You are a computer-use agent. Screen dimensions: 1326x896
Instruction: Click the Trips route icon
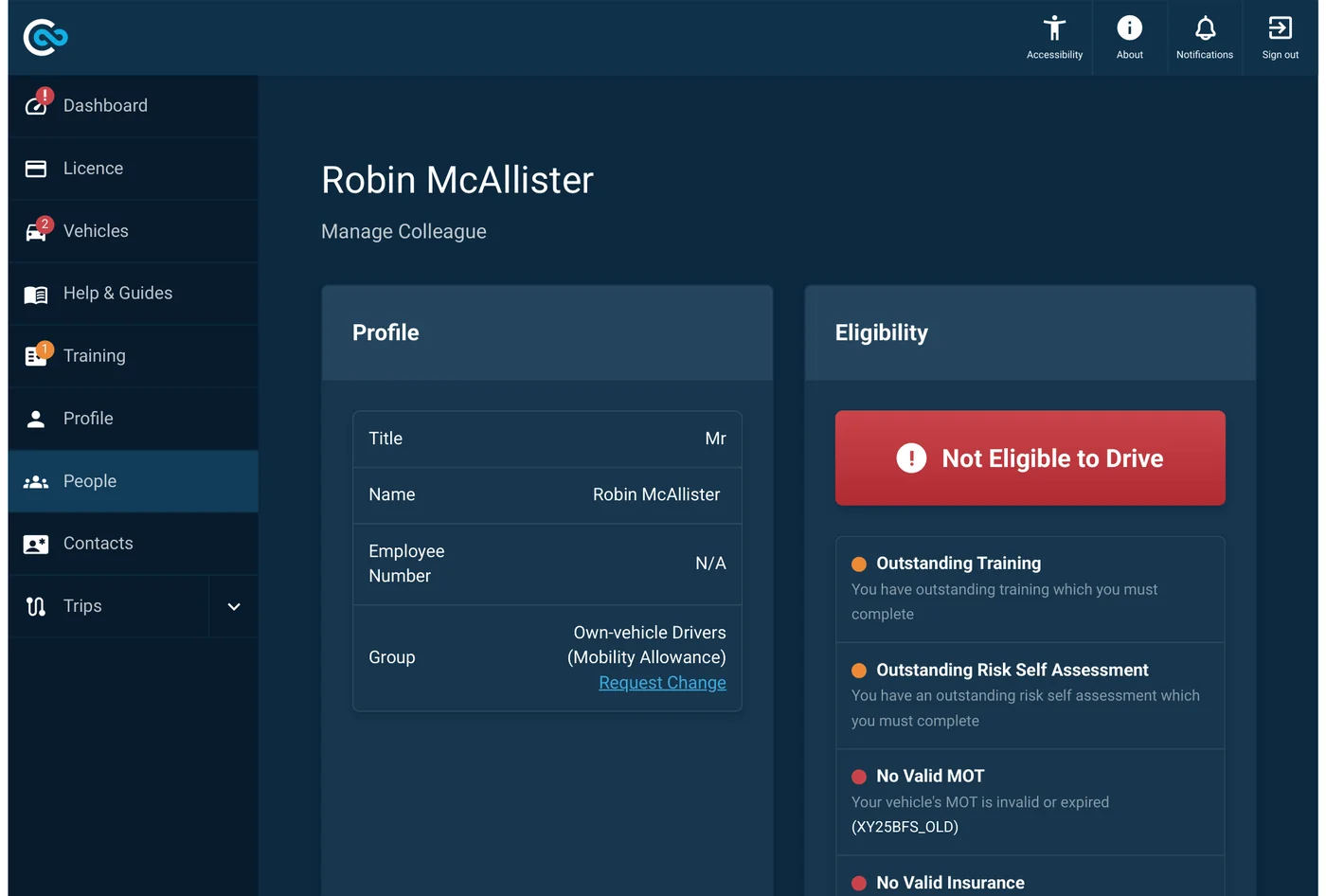(36, 606)
